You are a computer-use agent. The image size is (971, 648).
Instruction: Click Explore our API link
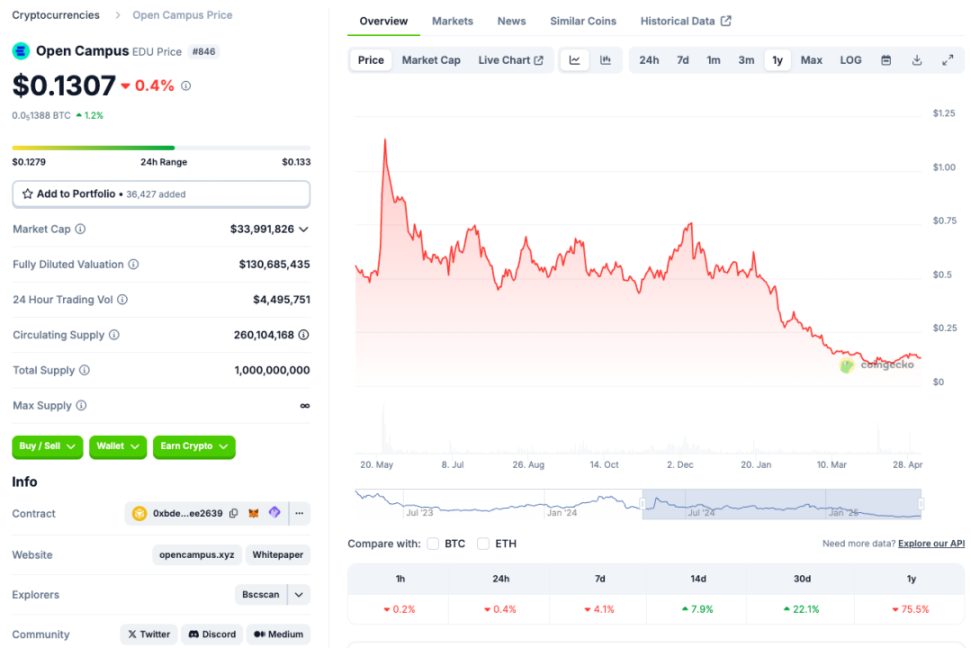931,543
